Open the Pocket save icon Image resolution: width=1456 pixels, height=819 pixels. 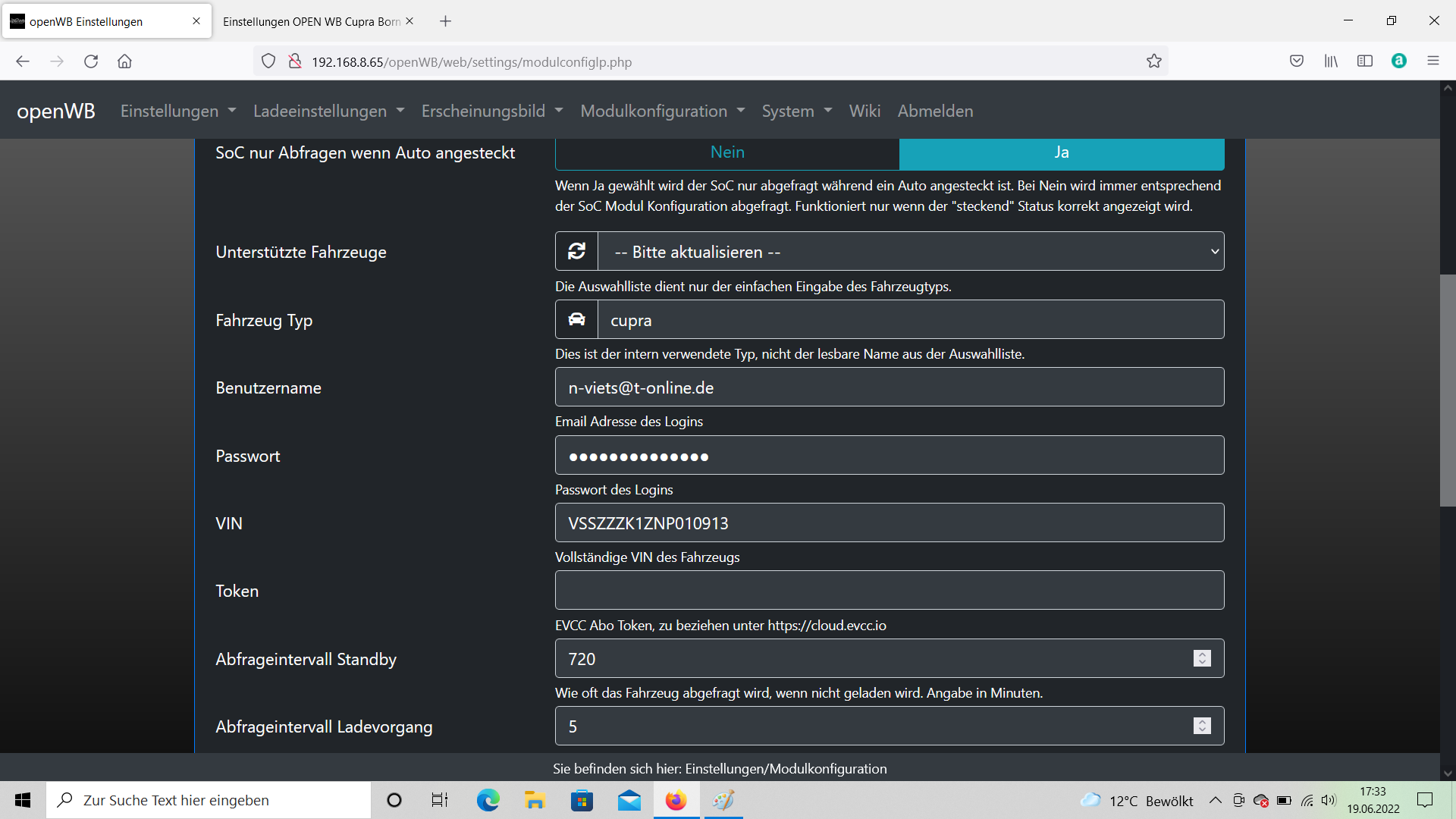pyautogui.click(x=1296, y=61)
